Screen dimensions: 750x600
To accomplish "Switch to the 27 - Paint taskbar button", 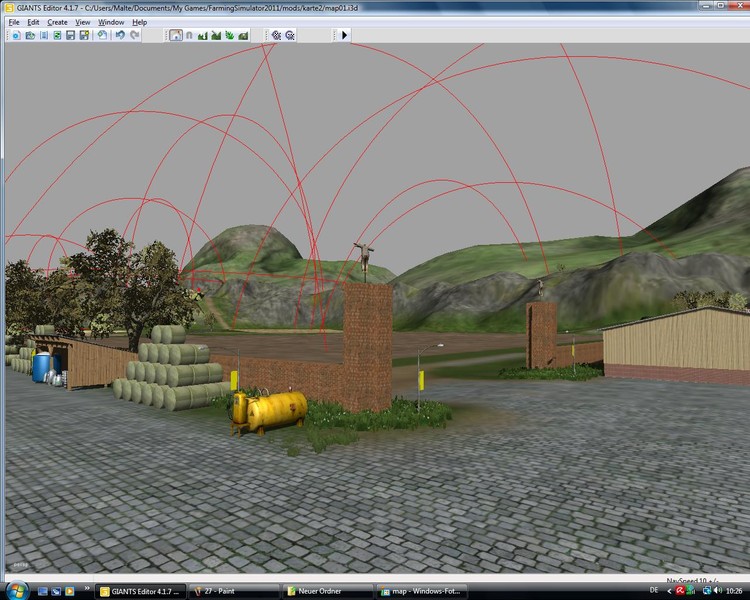I will [x=234, y=591].
